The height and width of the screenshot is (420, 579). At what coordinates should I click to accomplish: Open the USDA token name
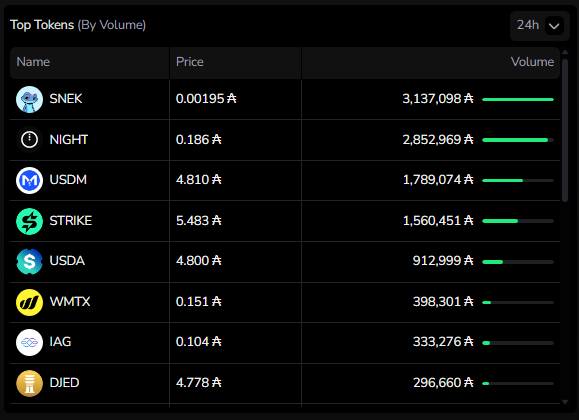[x=67, y=261]
